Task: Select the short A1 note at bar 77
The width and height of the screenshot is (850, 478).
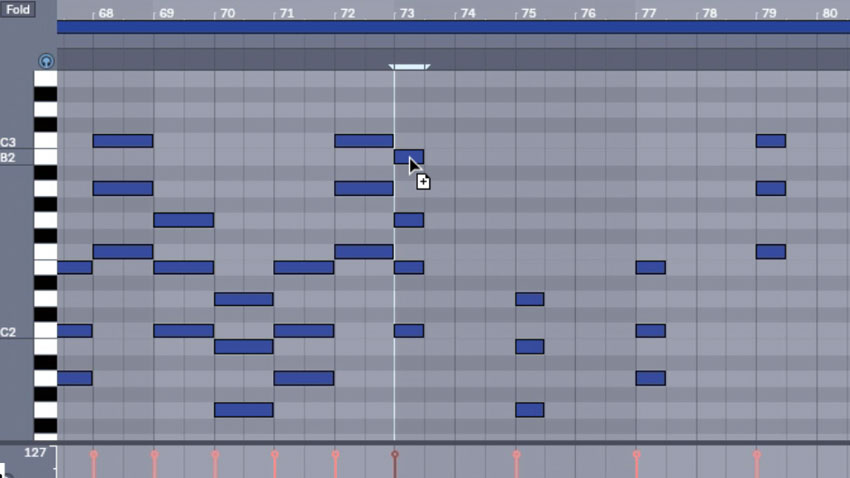Action: (x=651, y=378)
